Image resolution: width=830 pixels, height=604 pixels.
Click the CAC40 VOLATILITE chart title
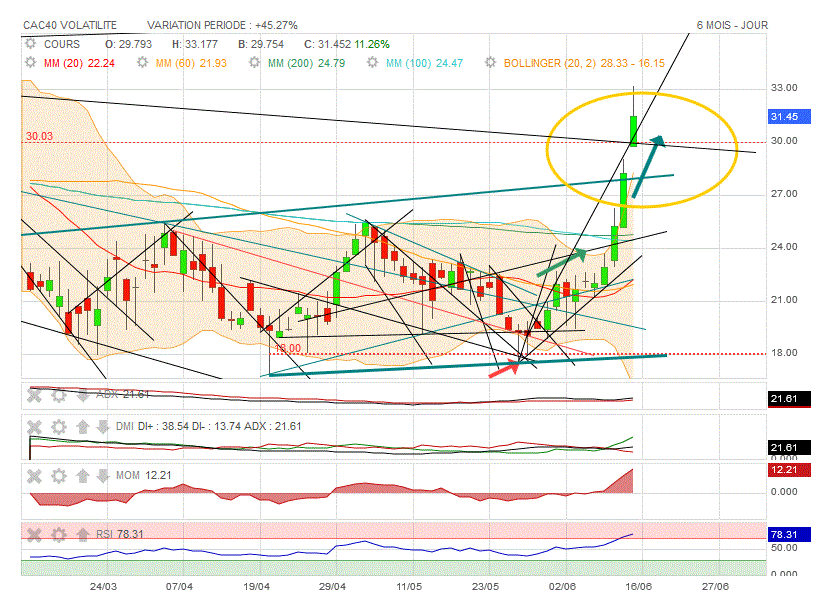tap(70, 25)
